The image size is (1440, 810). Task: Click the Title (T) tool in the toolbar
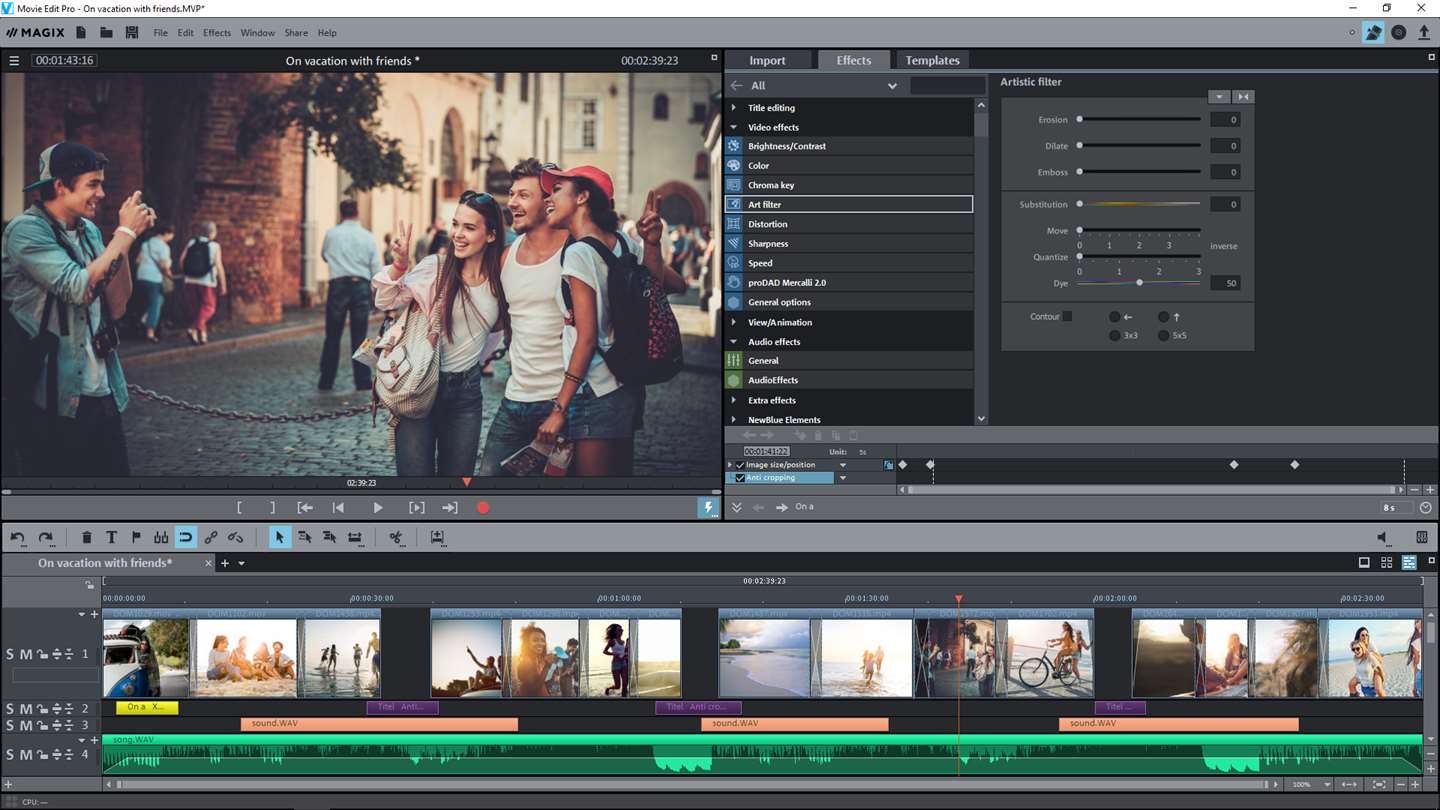click(x=111, y=537)
